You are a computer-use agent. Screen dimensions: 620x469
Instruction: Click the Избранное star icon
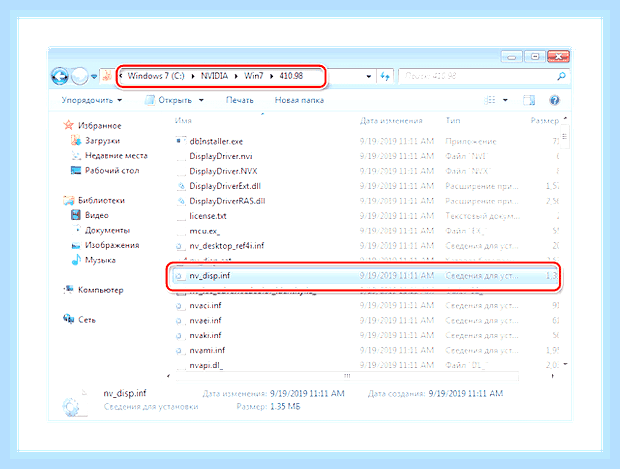[x=68, y=125]
